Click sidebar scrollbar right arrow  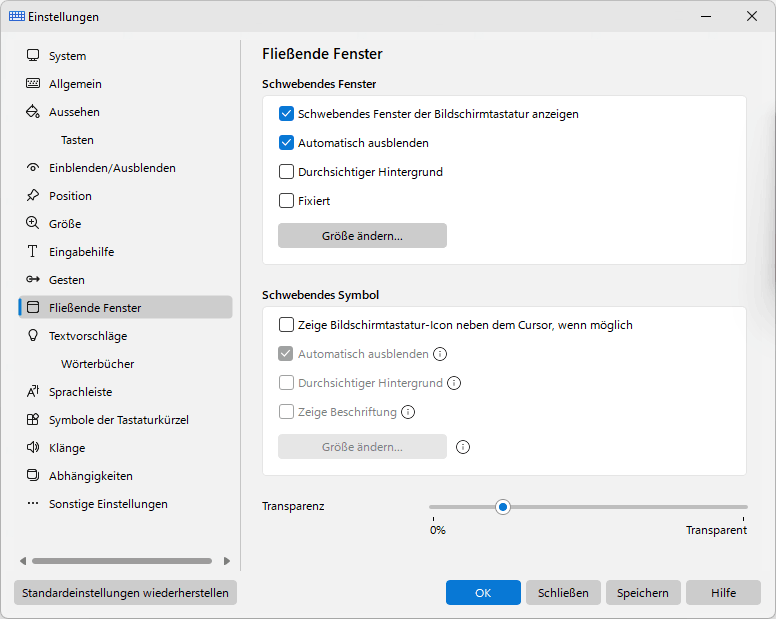coord(227,561)
